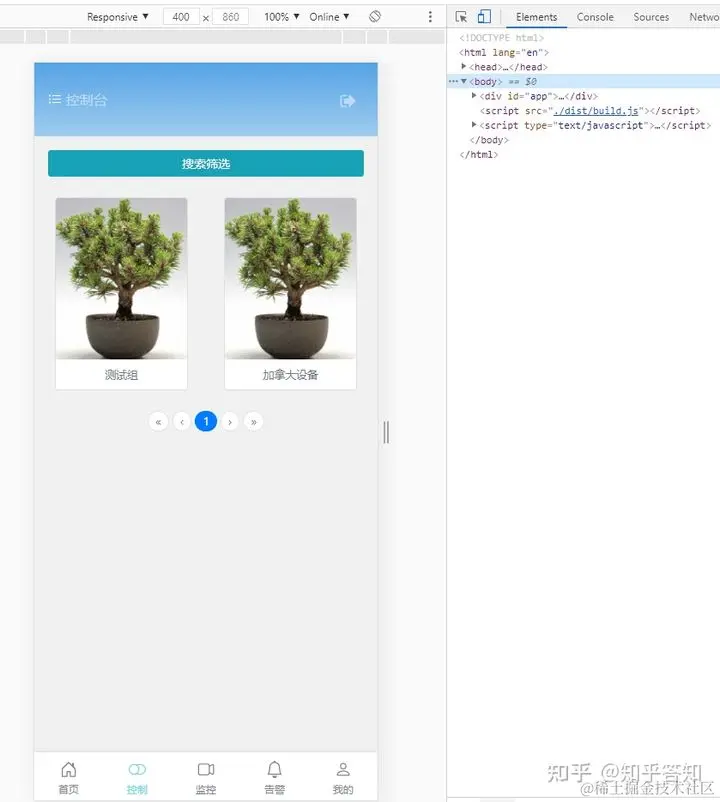Open the Online throttling dropdown
This screenshot has width=720, height=802.
pyautogui.click(x=329, y=17)
